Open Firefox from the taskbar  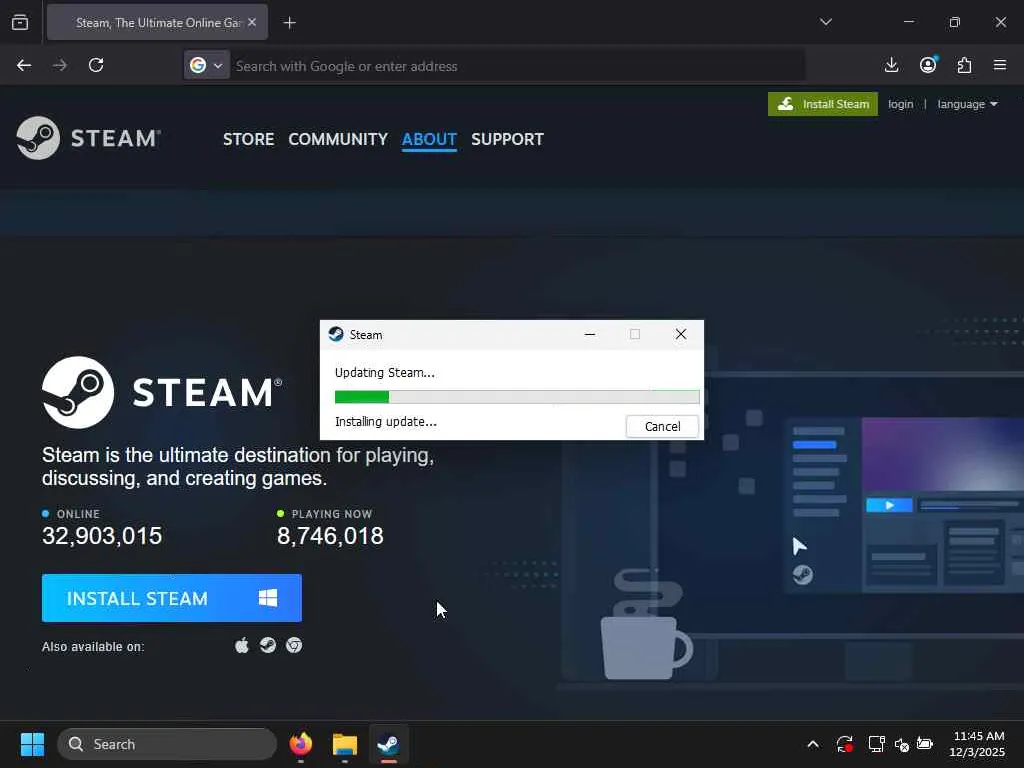300,744
